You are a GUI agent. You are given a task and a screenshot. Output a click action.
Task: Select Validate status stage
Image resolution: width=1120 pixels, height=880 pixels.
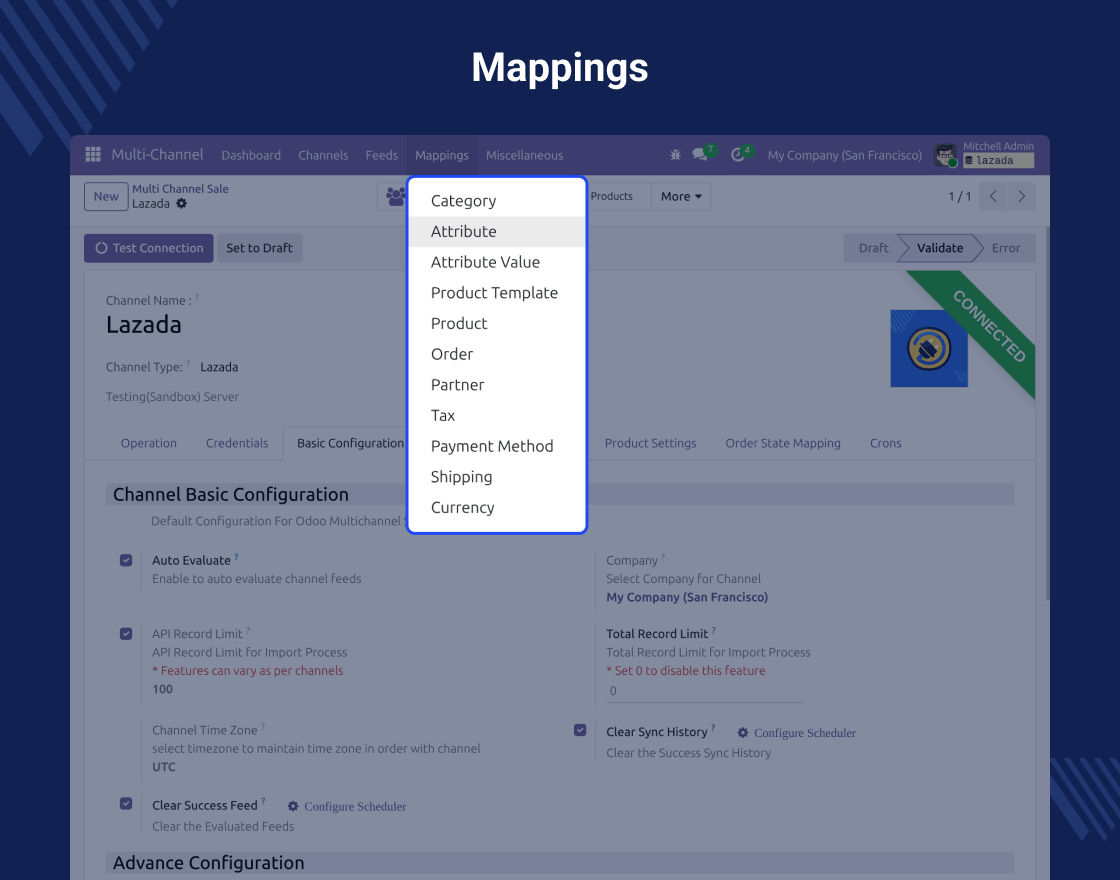click(x=939, y=248)
